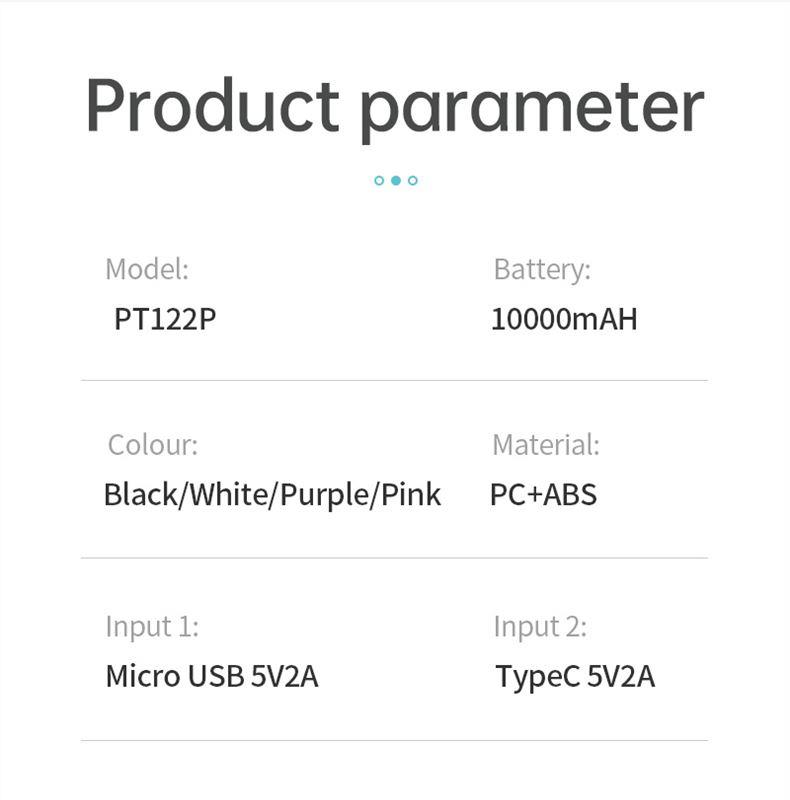Select the PC+ABS material value

543,494
